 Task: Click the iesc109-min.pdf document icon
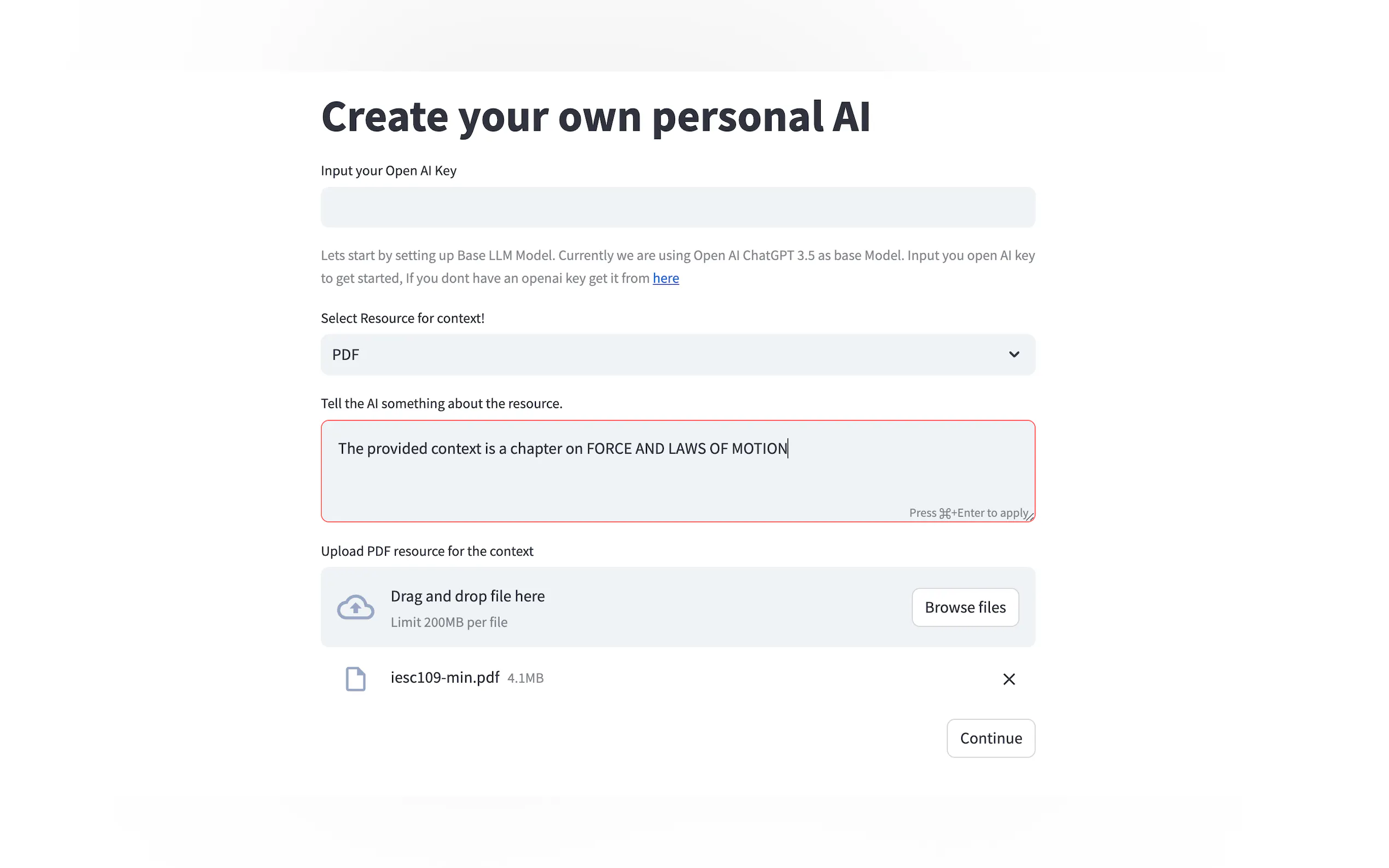coord(355,678)
